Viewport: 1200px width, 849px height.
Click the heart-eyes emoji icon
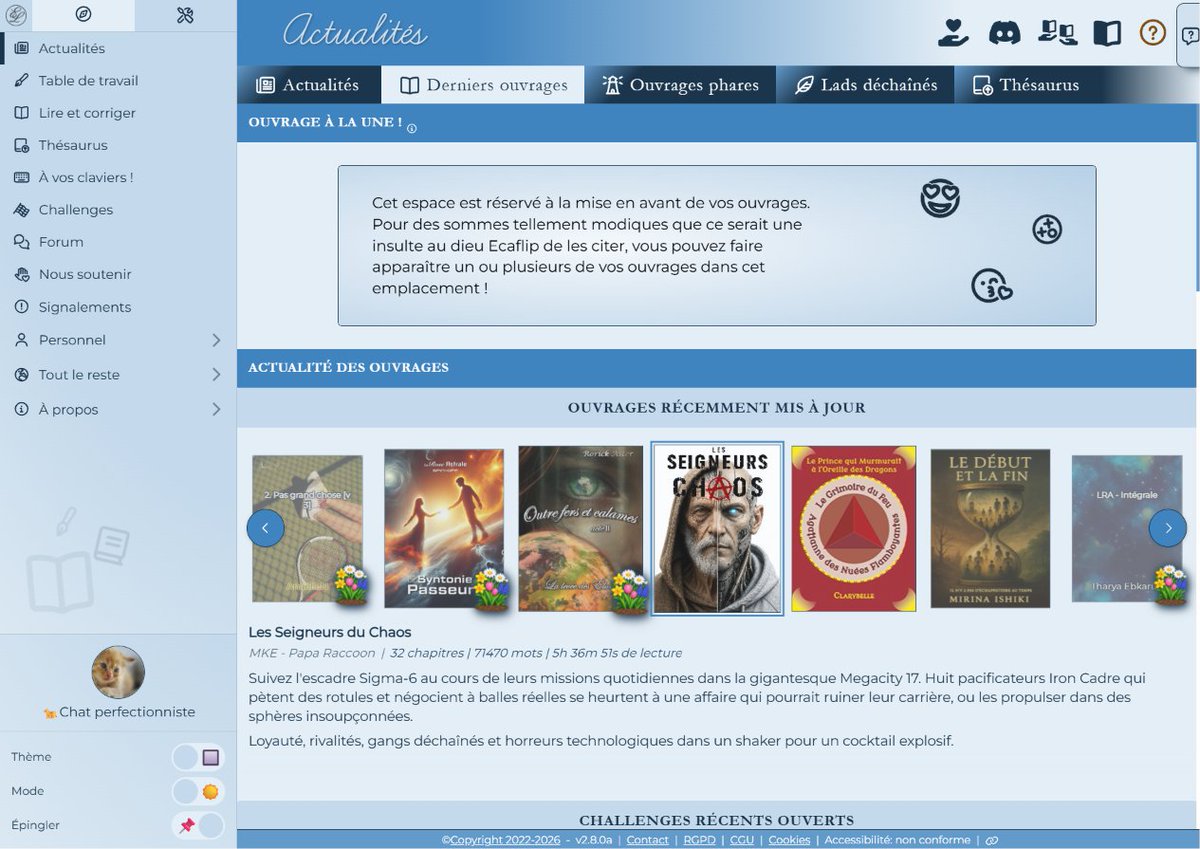coord(940,198)
